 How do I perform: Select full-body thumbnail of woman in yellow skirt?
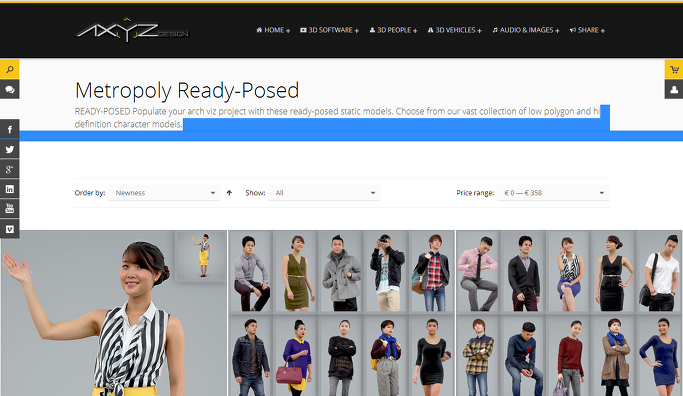click(x=201, y=256)
